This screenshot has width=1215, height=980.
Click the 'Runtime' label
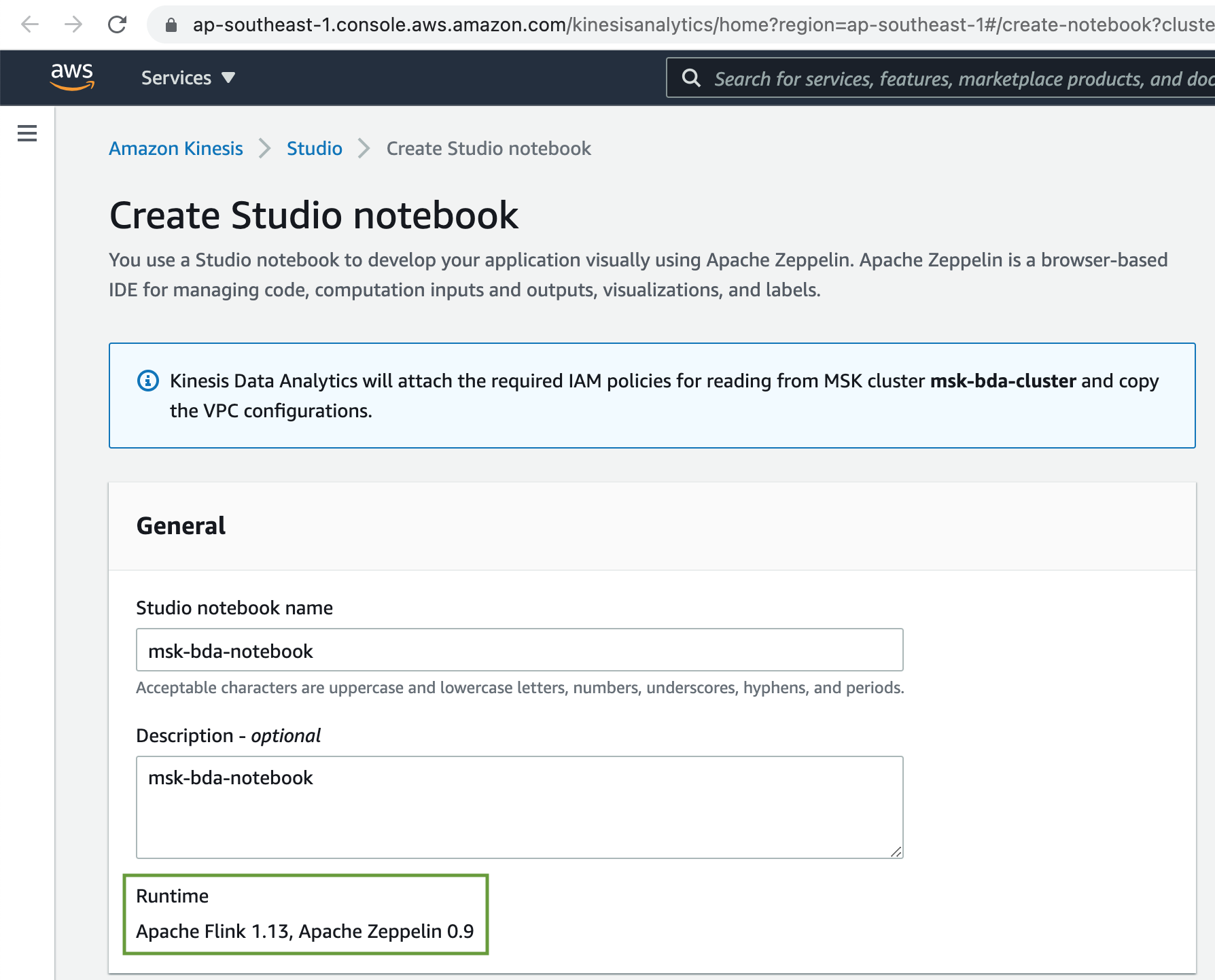pyautogui.click(x=173, y=896)
